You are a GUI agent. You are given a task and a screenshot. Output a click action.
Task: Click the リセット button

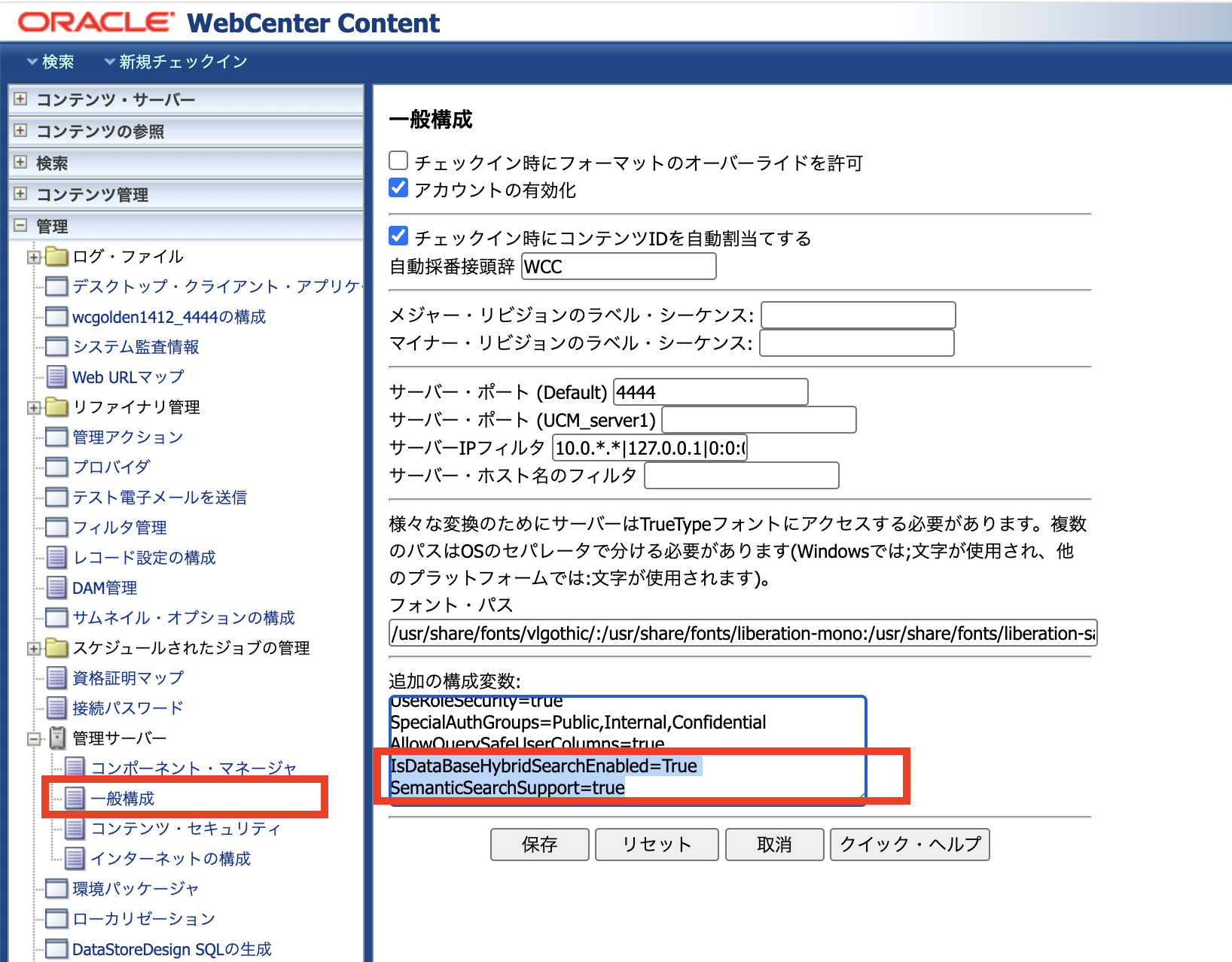(657, 845)
